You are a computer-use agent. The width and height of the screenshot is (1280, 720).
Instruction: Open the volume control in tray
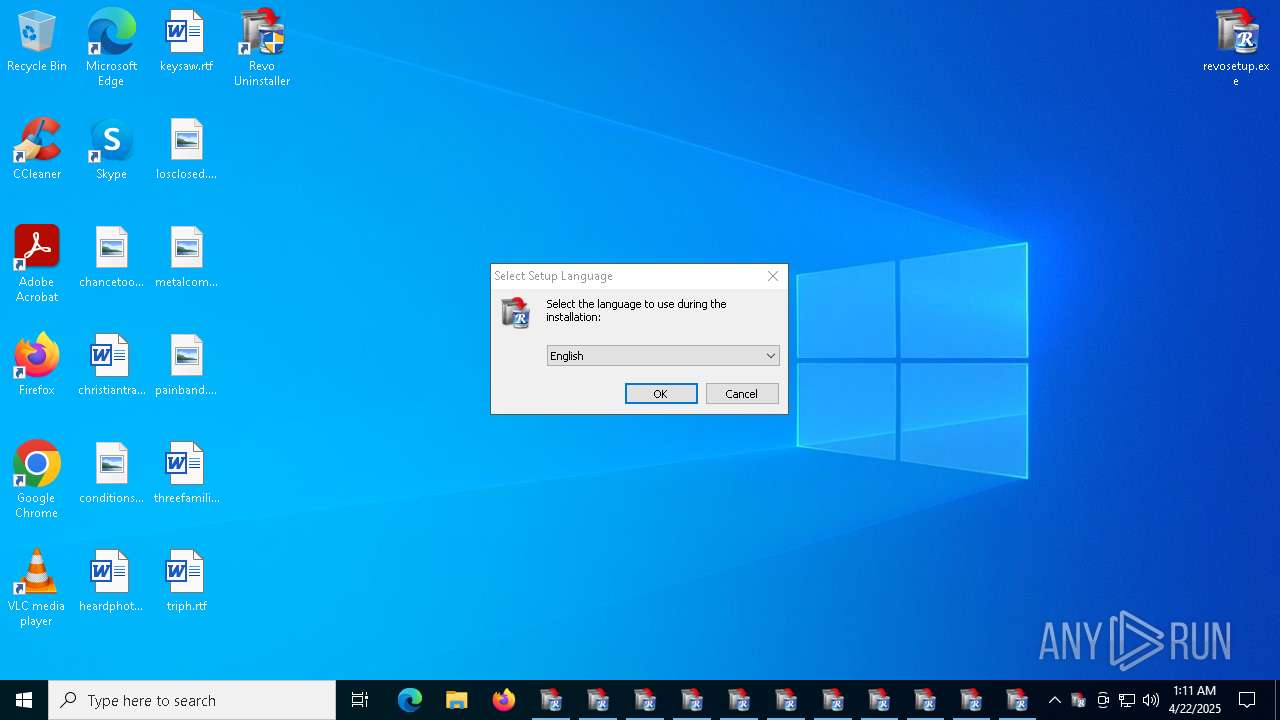click(1151, 700)
